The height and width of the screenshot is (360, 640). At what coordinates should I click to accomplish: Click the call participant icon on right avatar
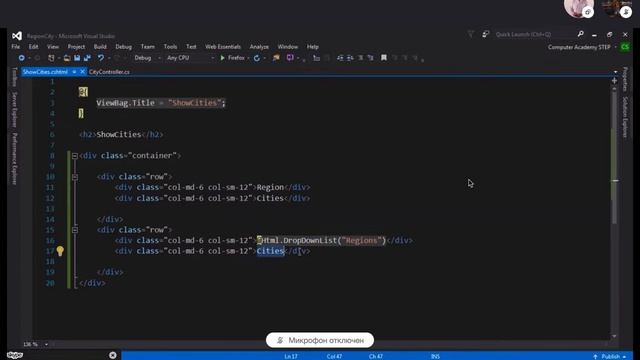pos(626,12)
